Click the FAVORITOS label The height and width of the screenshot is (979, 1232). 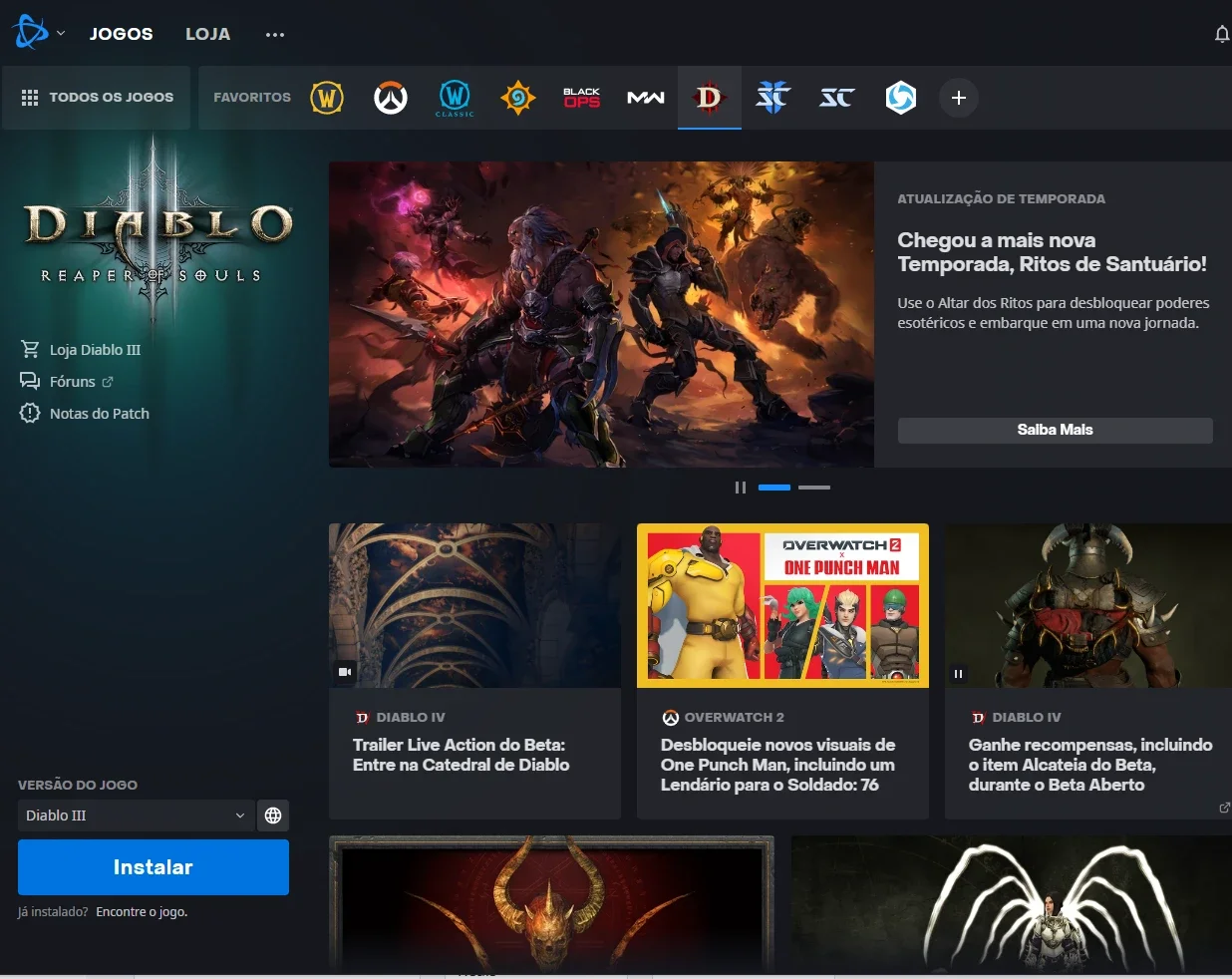(x=252, y=98)
